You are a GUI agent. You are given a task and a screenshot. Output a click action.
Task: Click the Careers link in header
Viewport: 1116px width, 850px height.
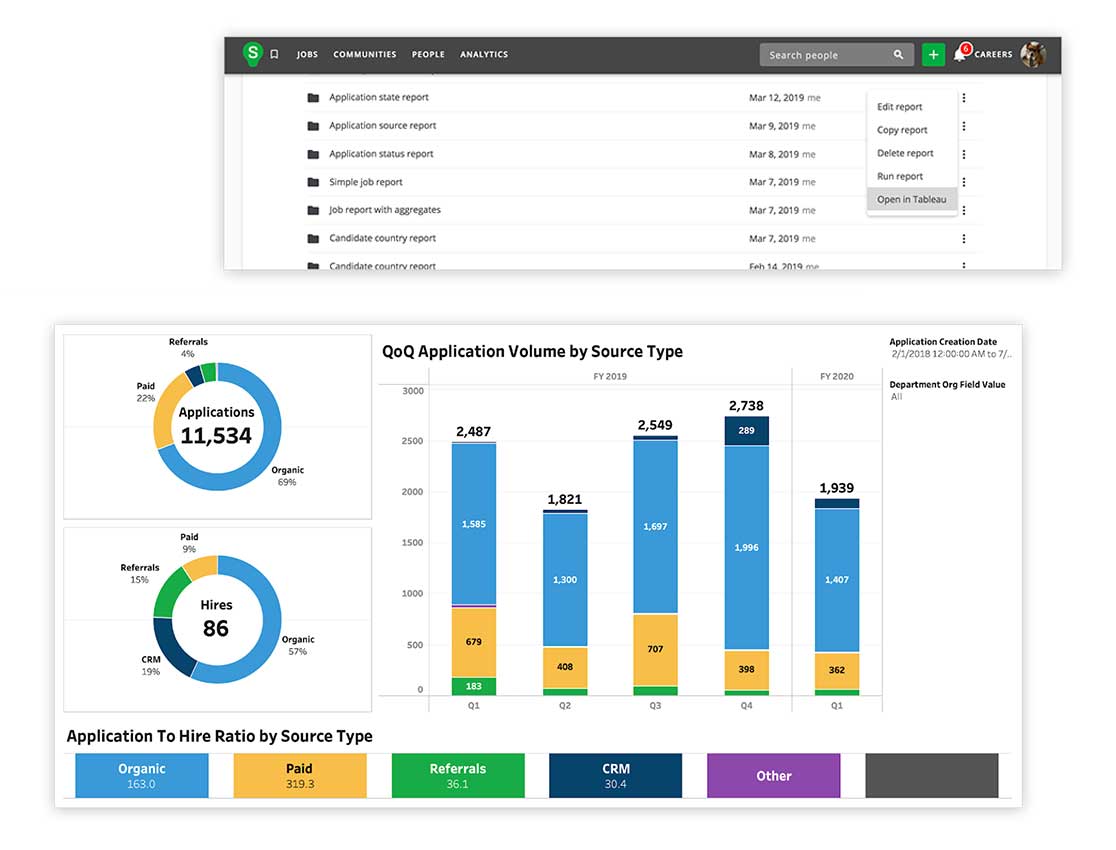click(x=993, y=55)
